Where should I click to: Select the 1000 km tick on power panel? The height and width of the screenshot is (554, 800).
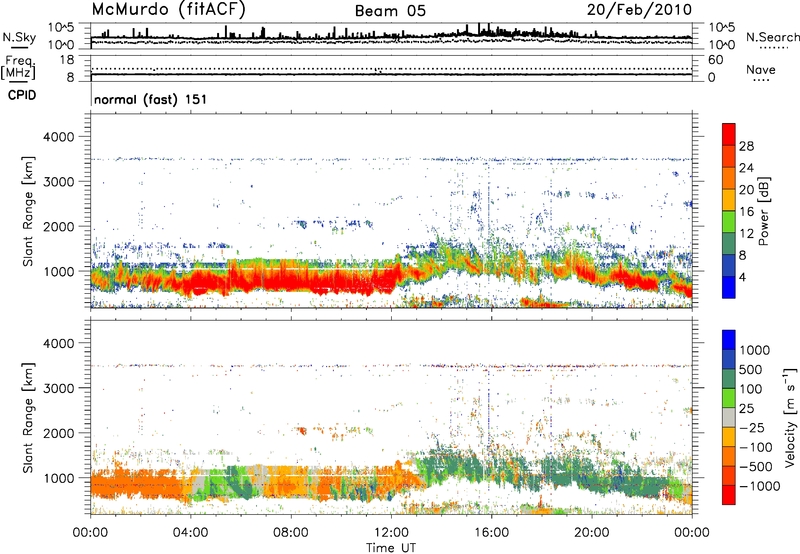tap(59, 271)
